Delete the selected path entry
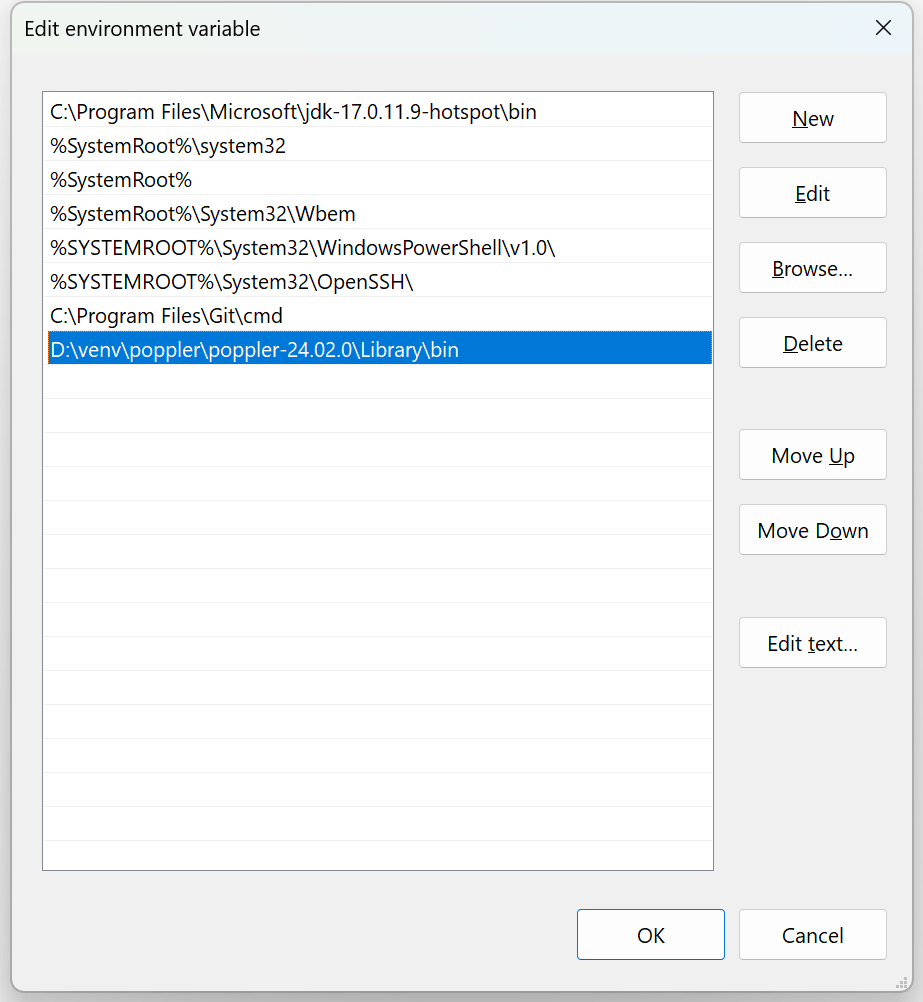 812,344
